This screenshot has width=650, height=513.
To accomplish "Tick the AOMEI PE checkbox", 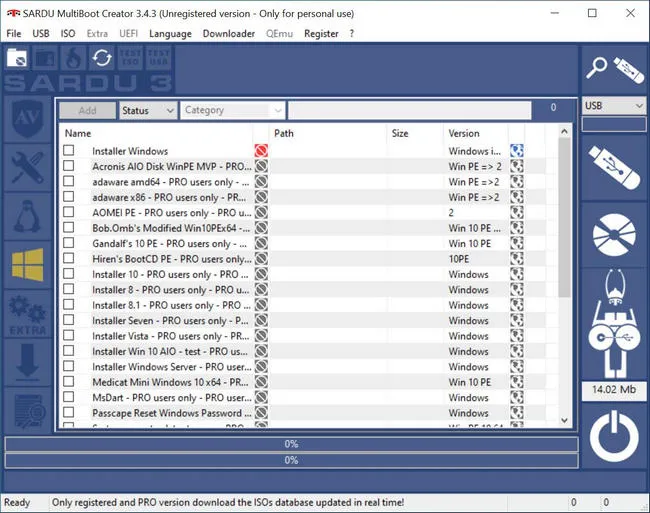I will [69, 212].
